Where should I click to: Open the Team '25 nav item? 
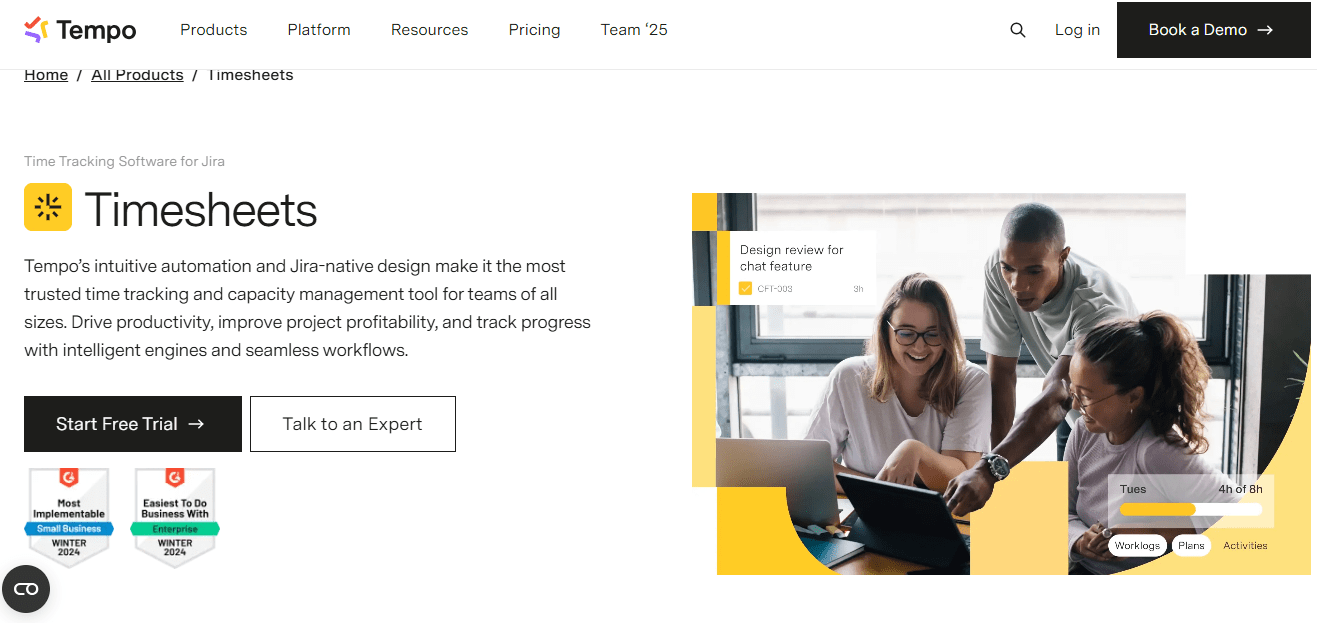pyautogui.click(x=634, y=30)
